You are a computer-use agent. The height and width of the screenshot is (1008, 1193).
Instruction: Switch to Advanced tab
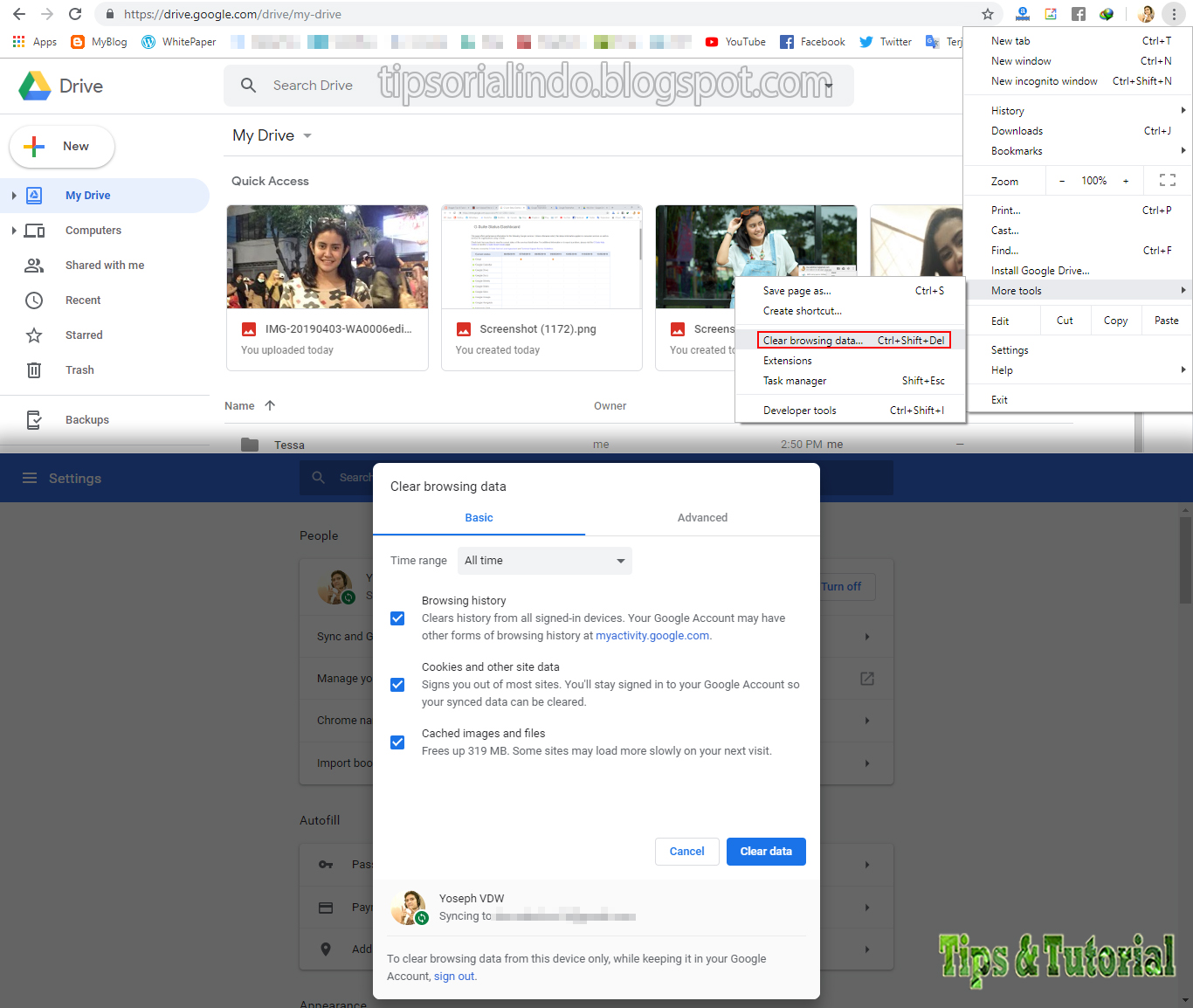pos(702,518)
